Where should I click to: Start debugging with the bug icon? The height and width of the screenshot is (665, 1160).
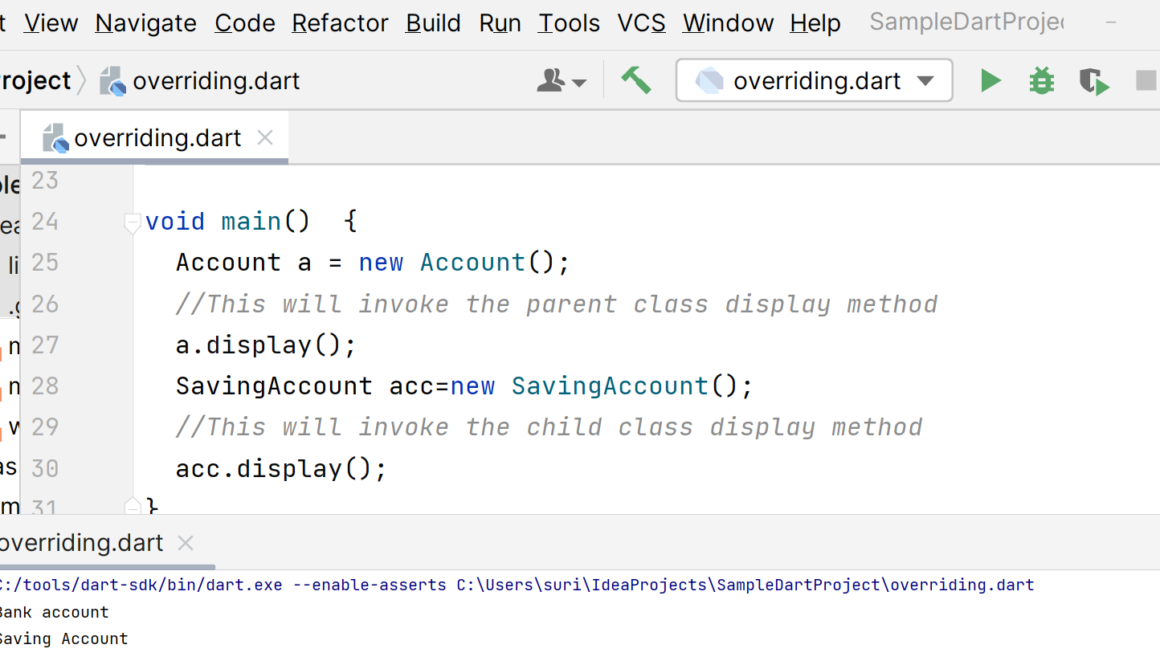pos(1042,81)
